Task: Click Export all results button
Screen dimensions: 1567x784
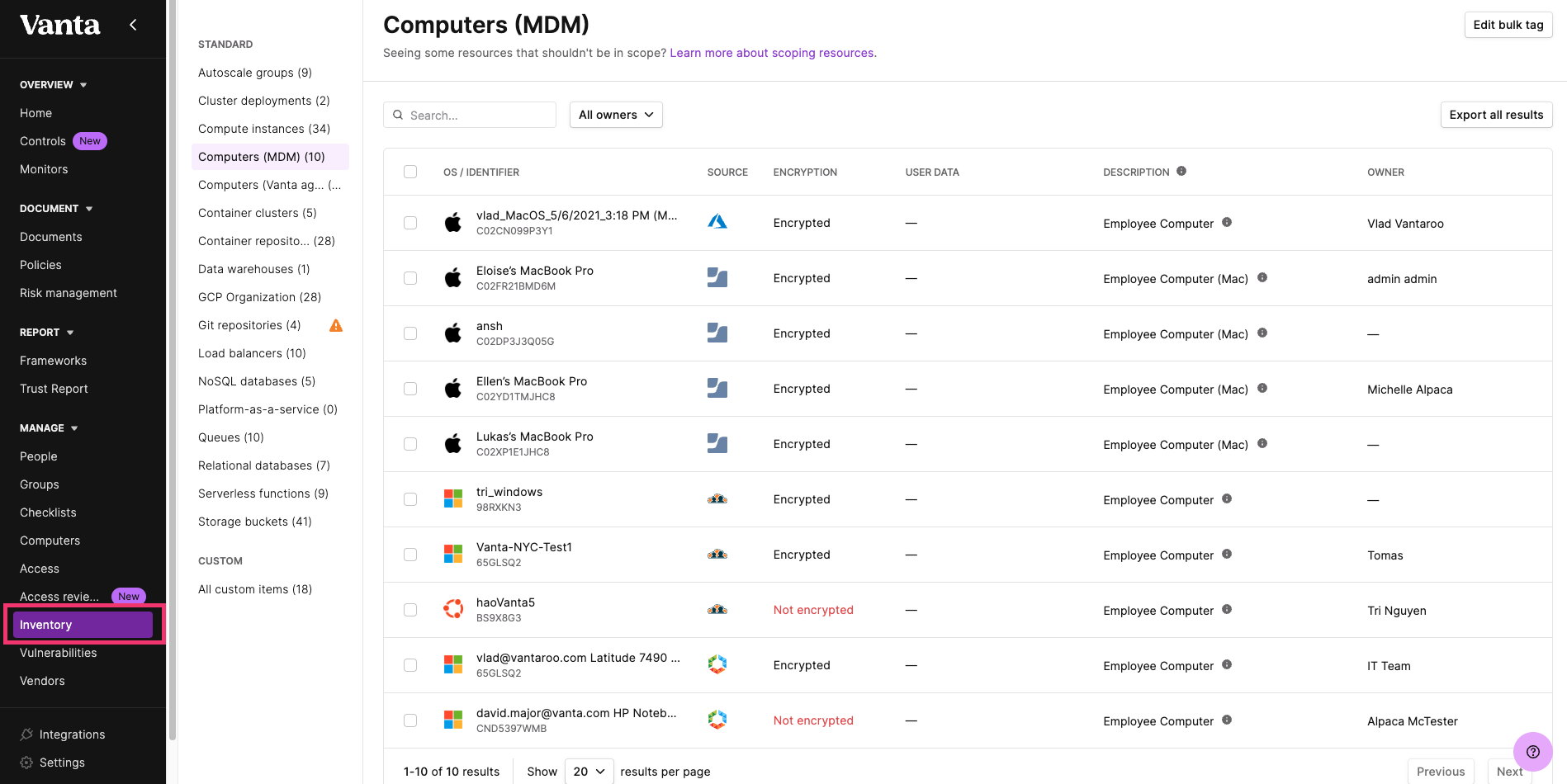Action: click(x=1496, y=115)
